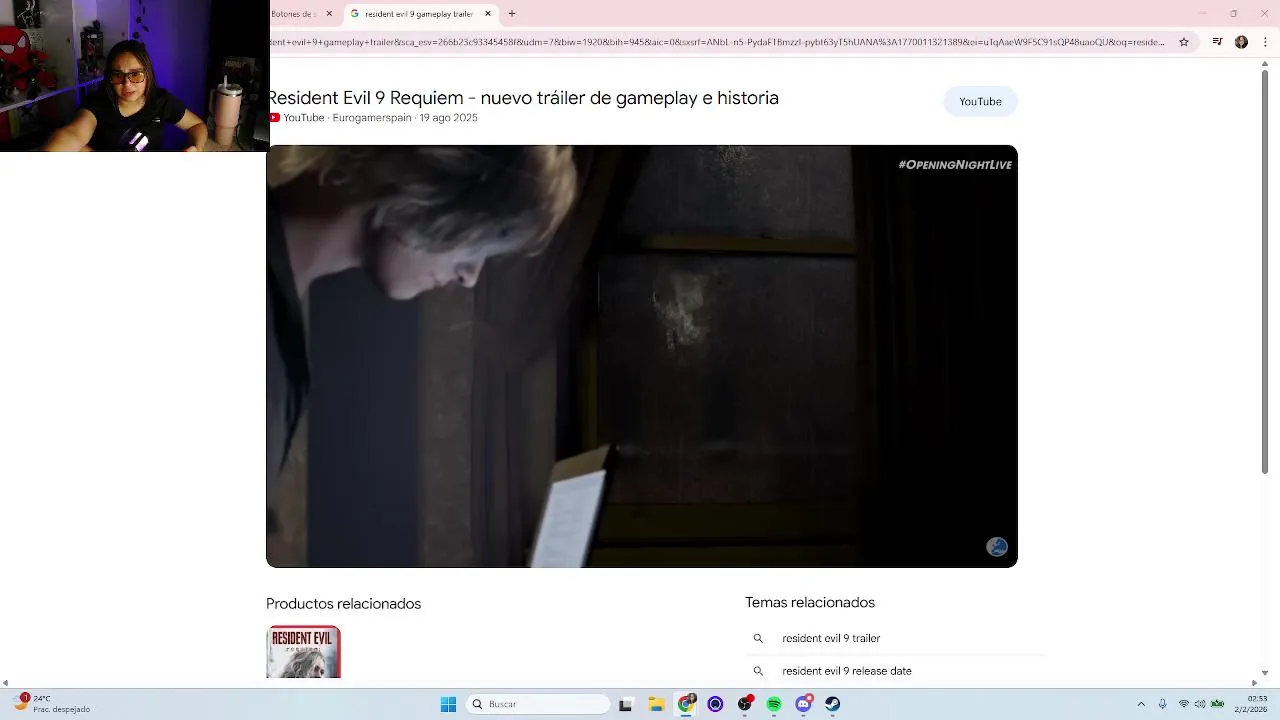Click magnifier beside 'resident evil 9 release date'

click(x=758, y=671)
